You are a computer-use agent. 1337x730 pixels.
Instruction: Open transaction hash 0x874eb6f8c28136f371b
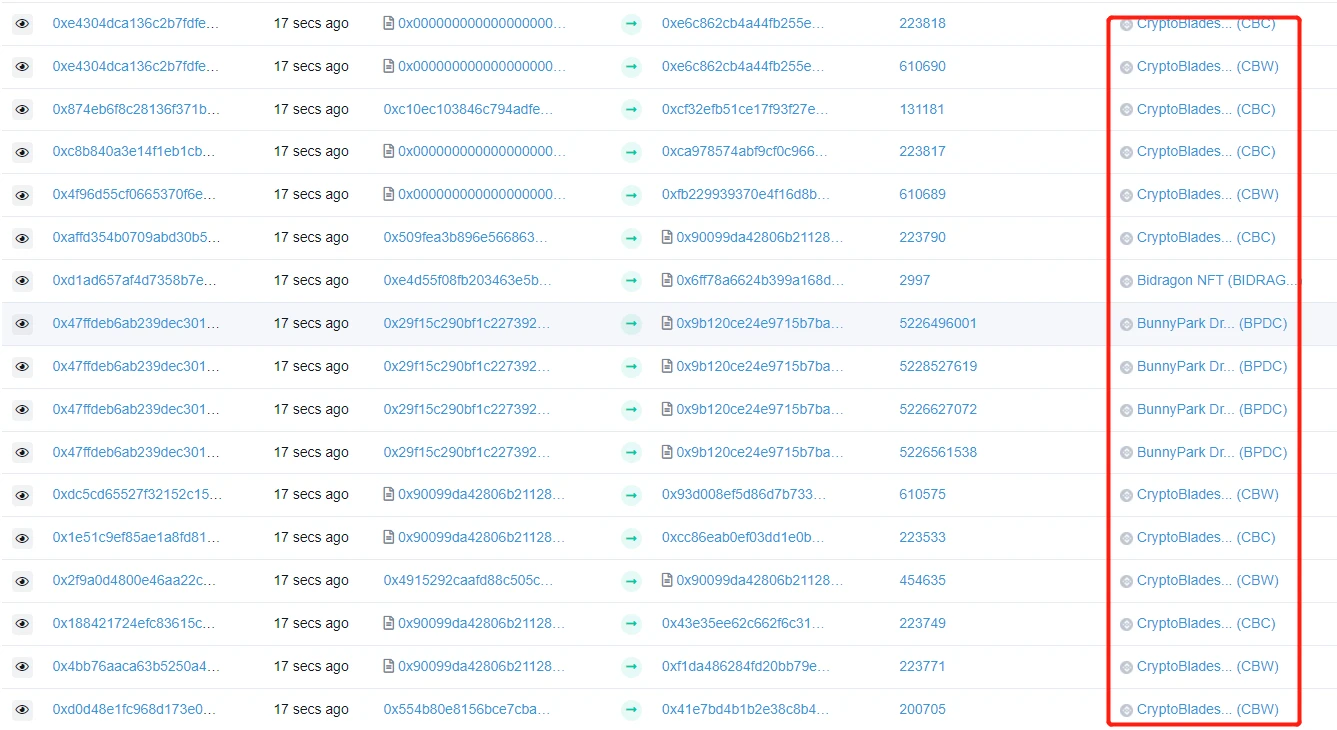click(136, 109)
